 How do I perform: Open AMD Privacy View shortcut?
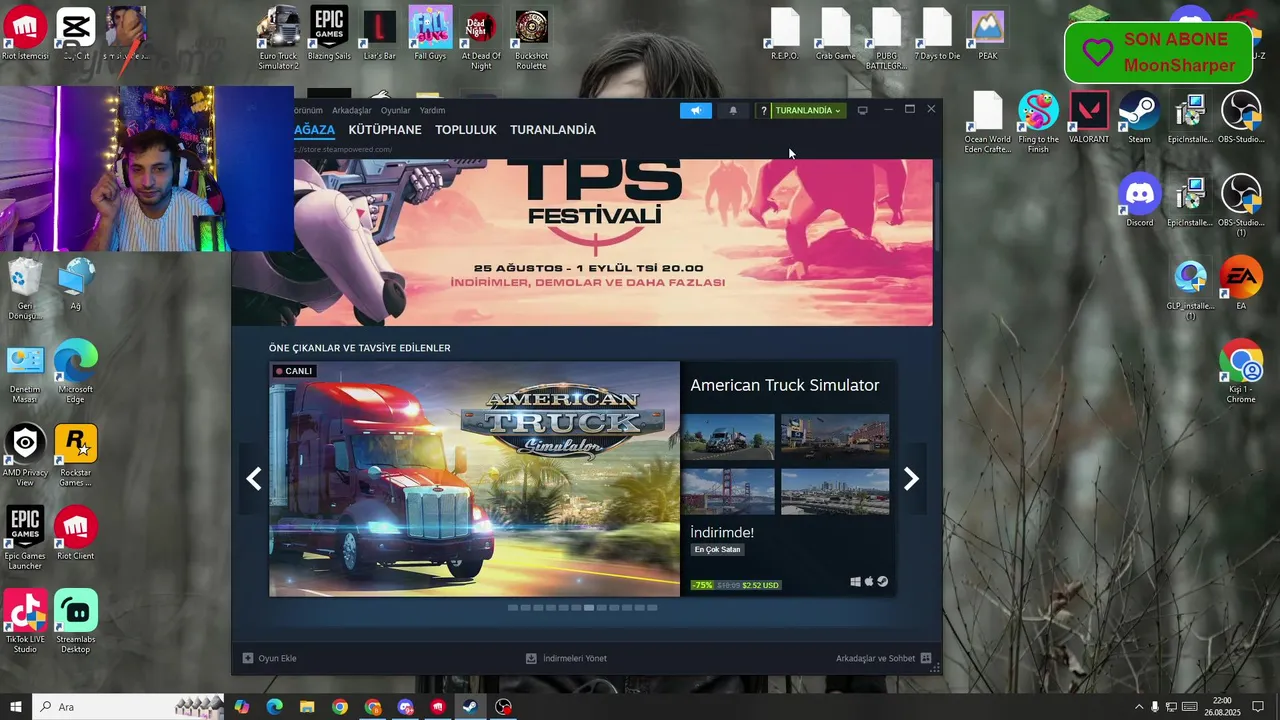pyautogui.click(x=25, y=455)
